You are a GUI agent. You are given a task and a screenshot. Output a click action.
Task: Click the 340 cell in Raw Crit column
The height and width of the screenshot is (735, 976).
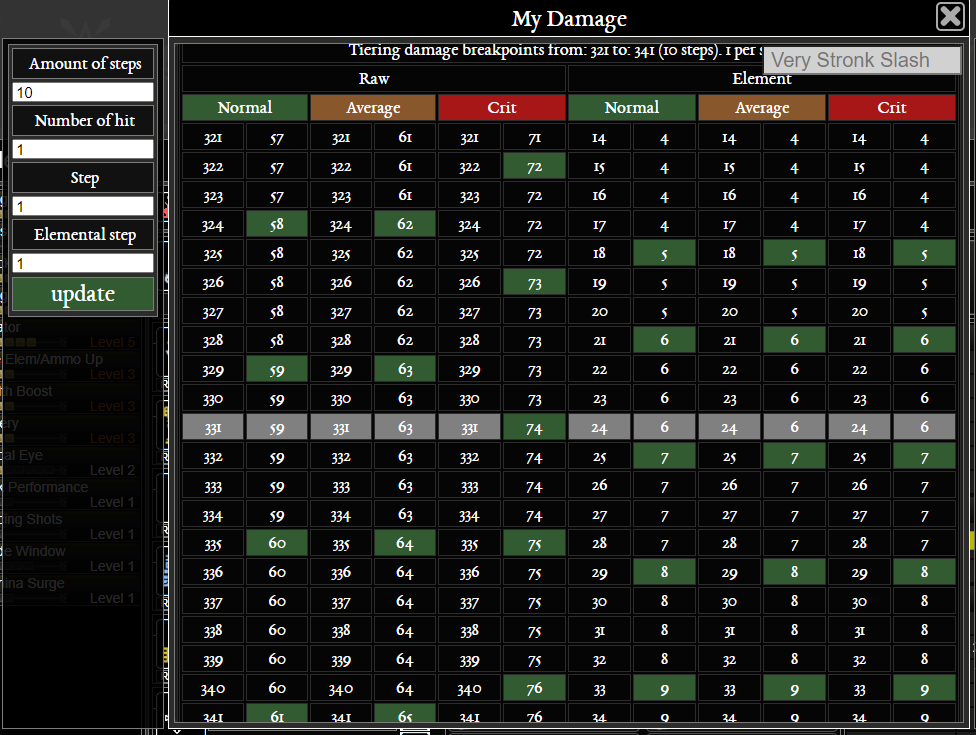tap(469, 688)
